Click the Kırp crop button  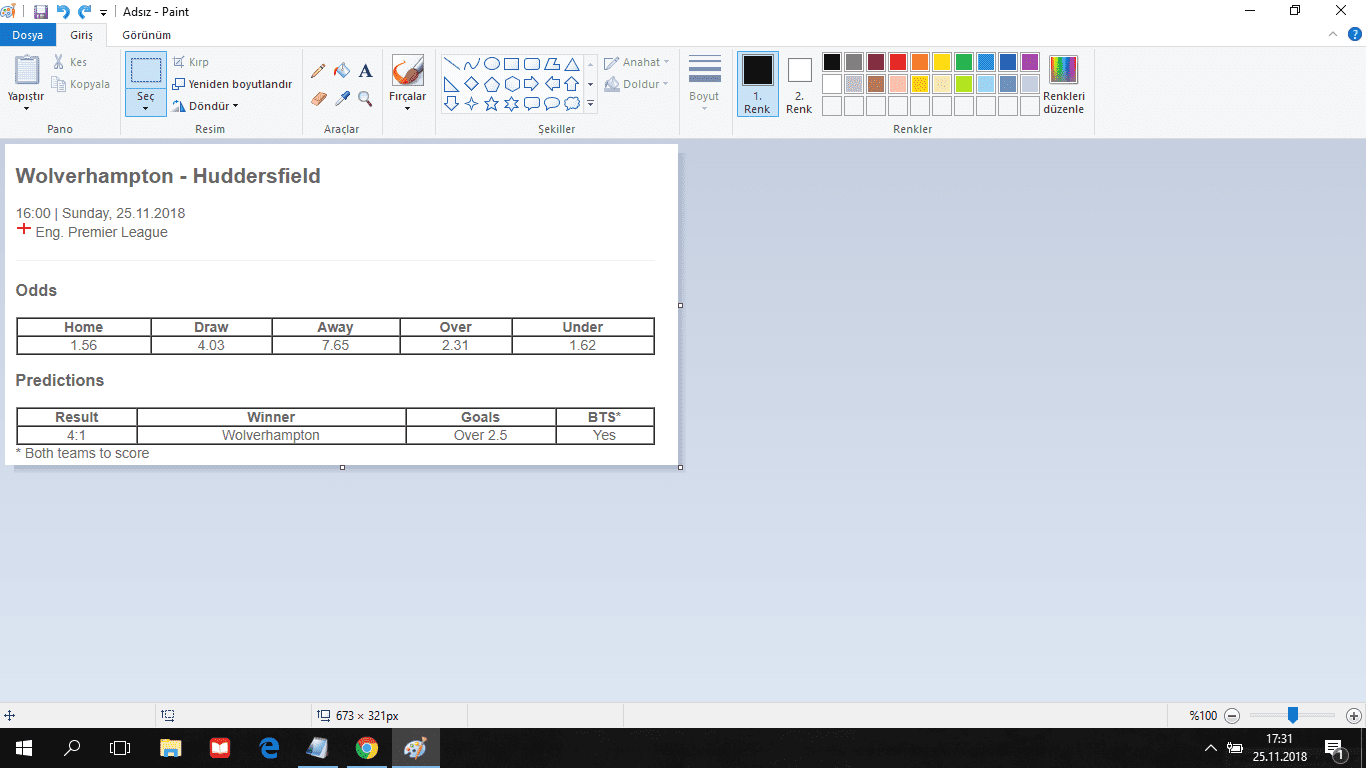pyautogui.click(x=191, y=62)
